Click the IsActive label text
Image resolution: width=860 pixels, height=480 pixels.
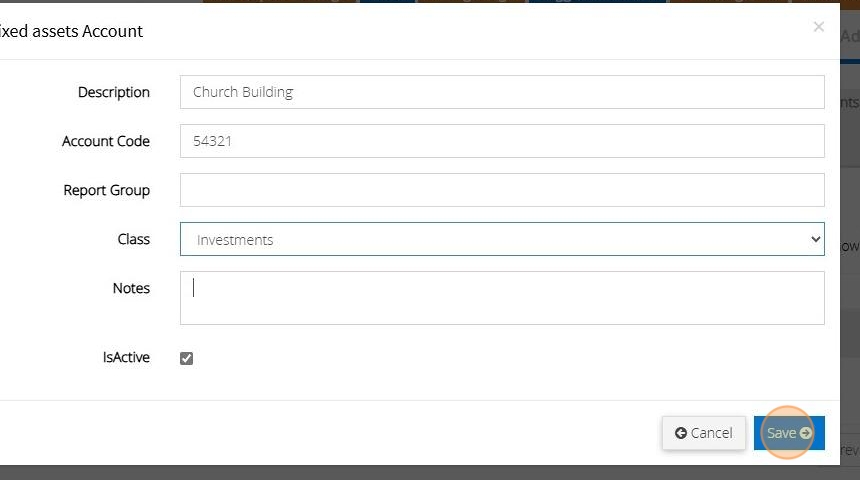(x=126, y=357)
